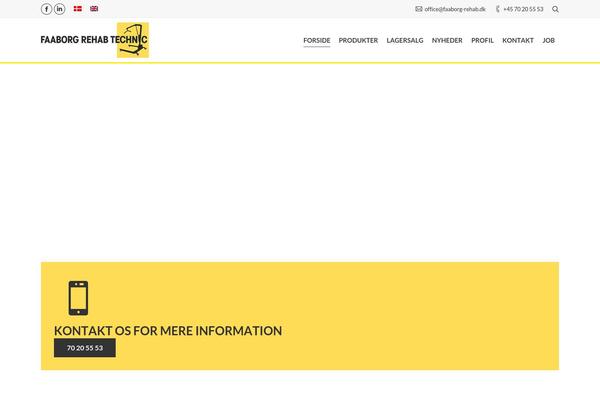The width and height of the screenshot is (600, 400).
Task: Click the +45 70 20 55 53 phone link
Action: tap(523, 9)
